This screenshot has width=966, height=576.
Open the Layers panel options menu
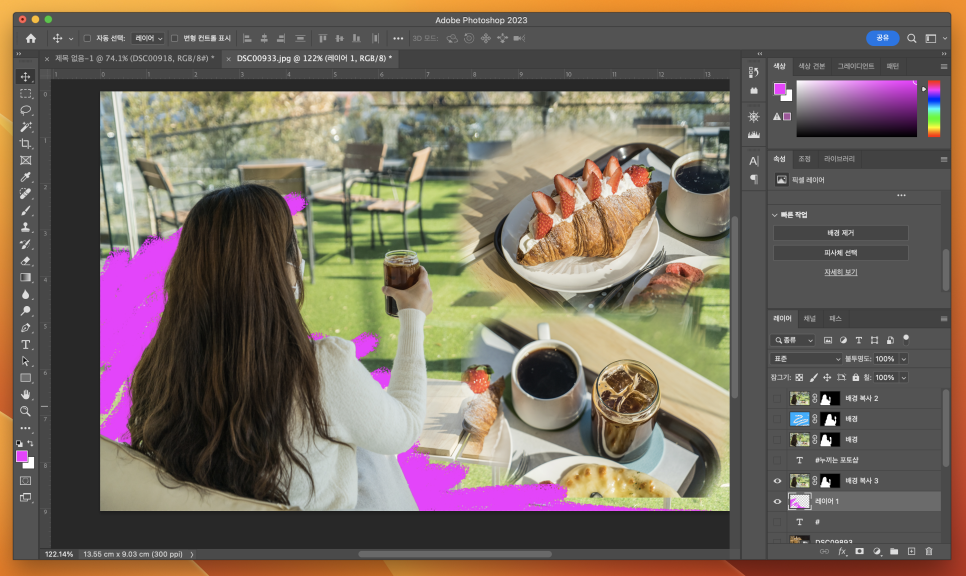(943, 318)
